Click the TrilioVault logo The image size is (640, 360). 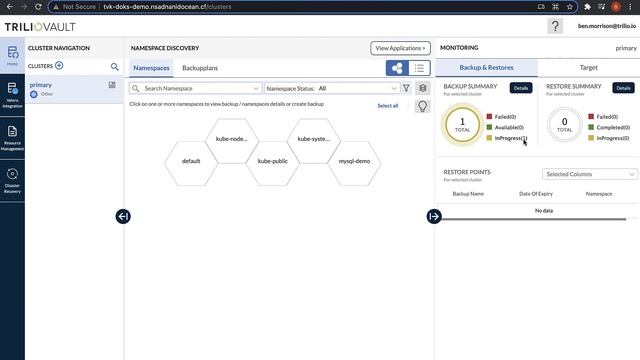(x=40, y=27)
